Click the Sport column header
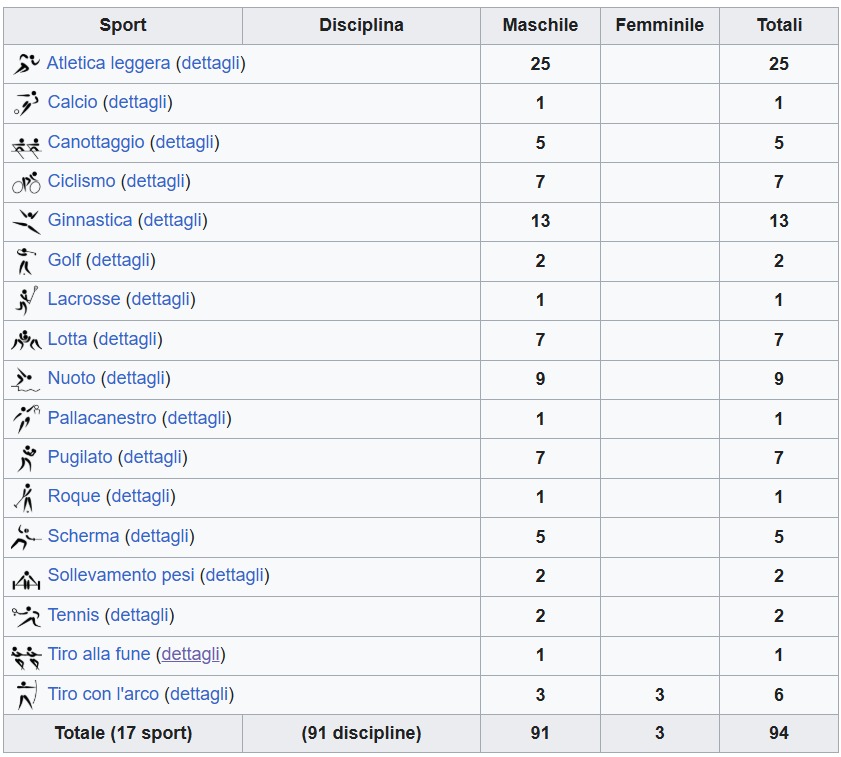This screenshot has width=841, height=757. tap(123, 25)
